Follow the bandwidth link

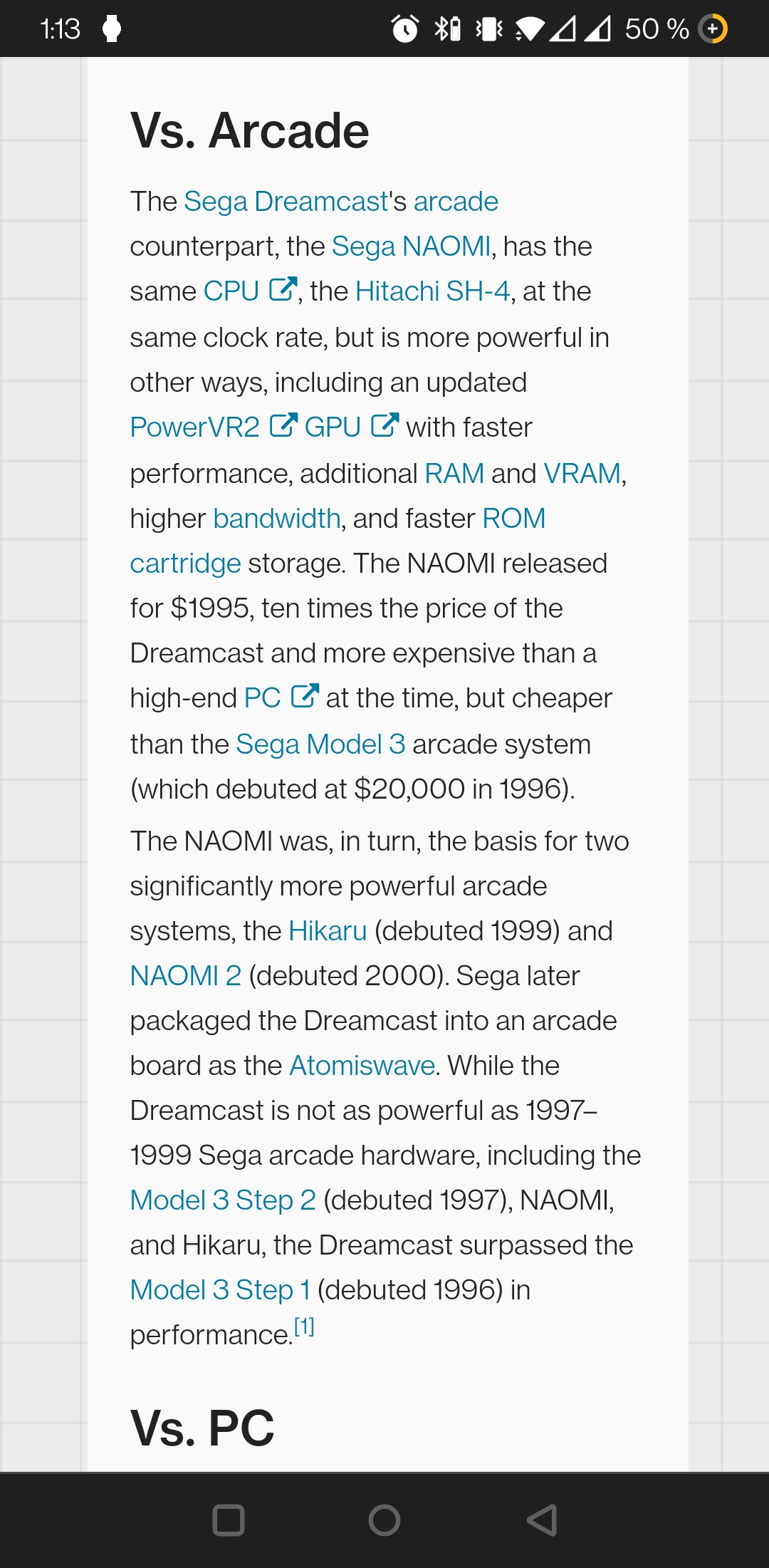point(277,519)
